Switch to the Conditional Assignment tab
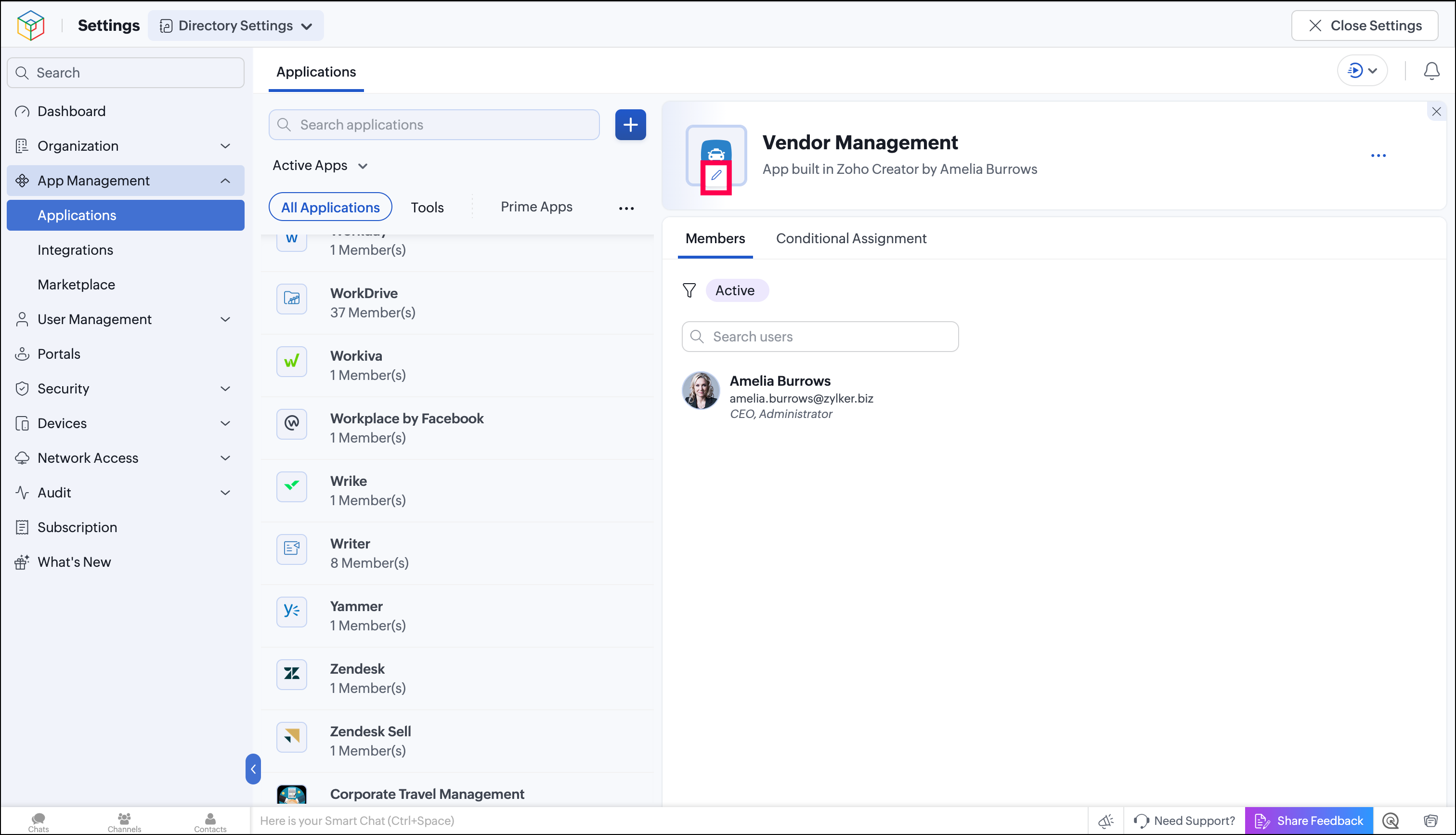The width and height of the screenshot is (1456, 835). (x=851, y=238)
